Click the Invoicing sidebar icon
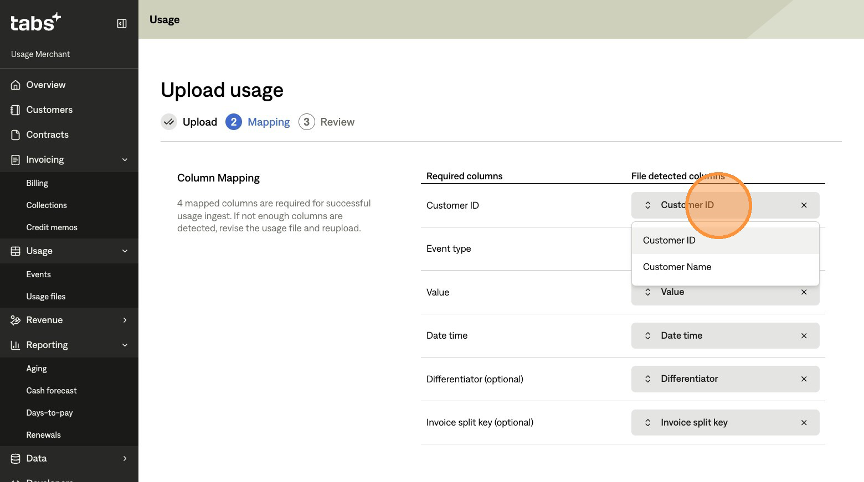864x482 pixels. tap(15, 160)
